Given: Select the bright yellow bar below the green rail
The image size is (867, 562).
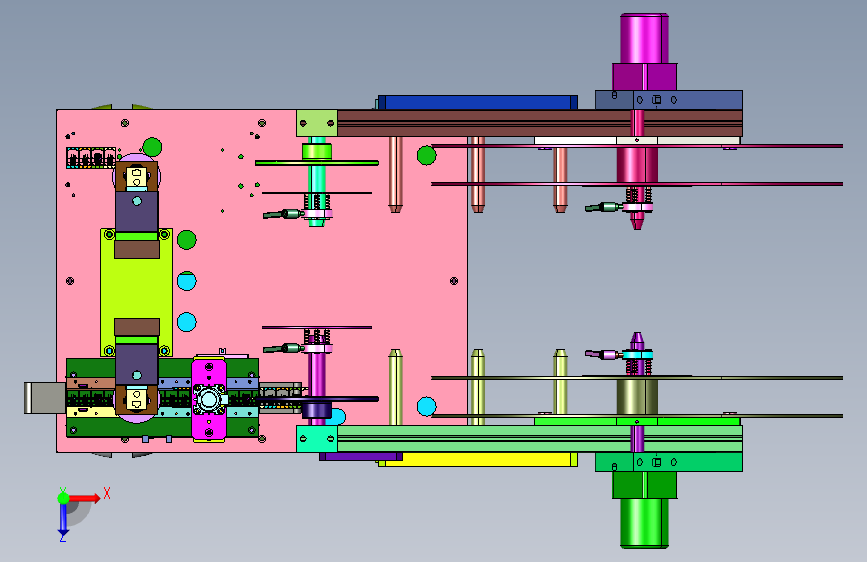Looking at the screenshot, I should point(478,460).
